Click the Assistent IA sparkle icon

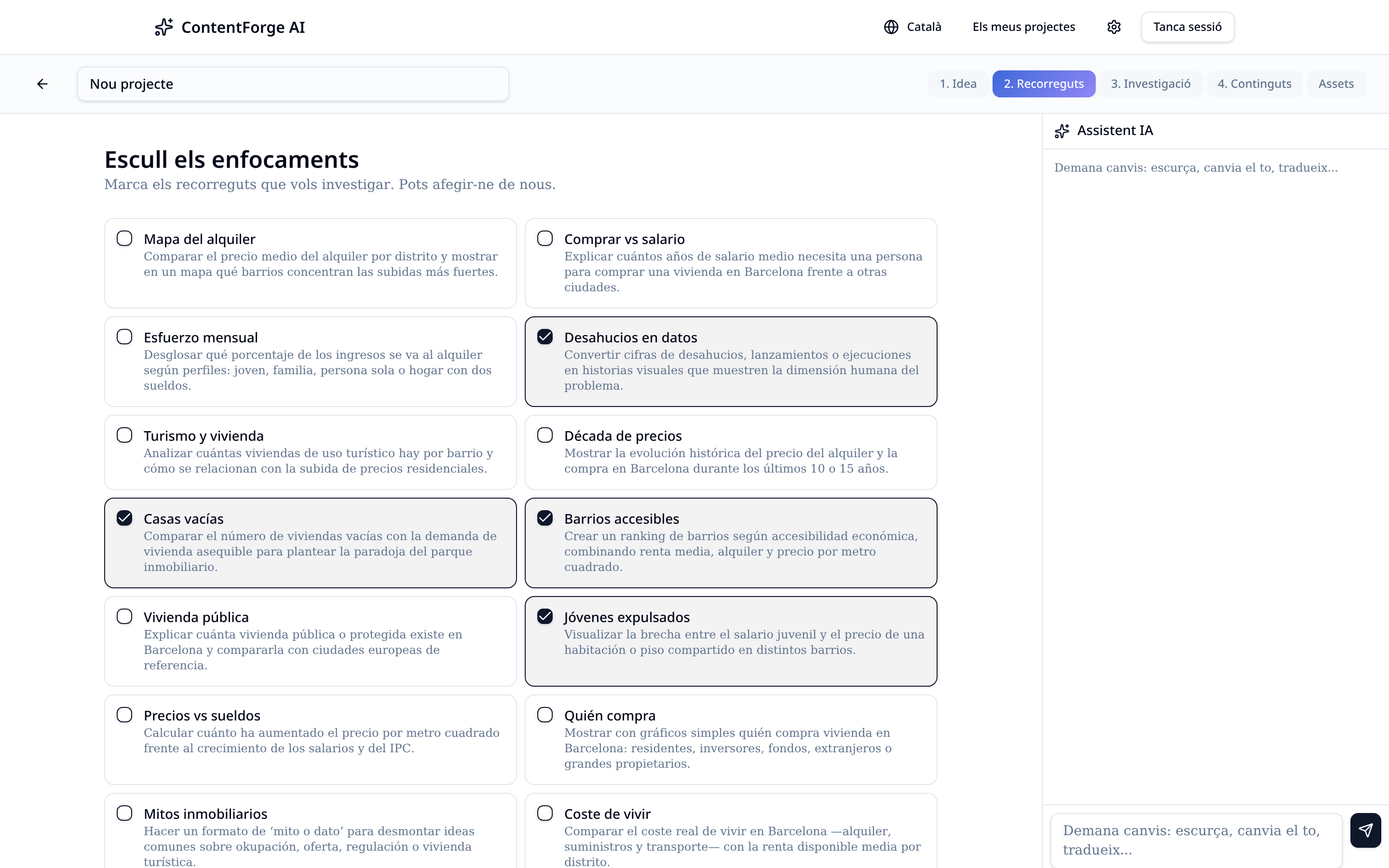(1062, 131)
